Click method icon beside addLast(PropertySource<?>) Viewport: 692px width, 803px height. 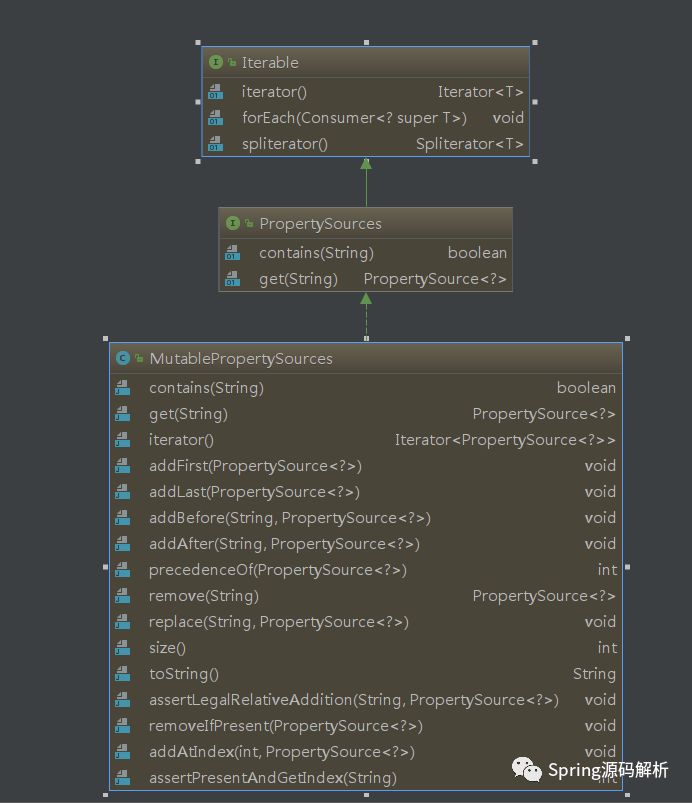pos(122,492)
